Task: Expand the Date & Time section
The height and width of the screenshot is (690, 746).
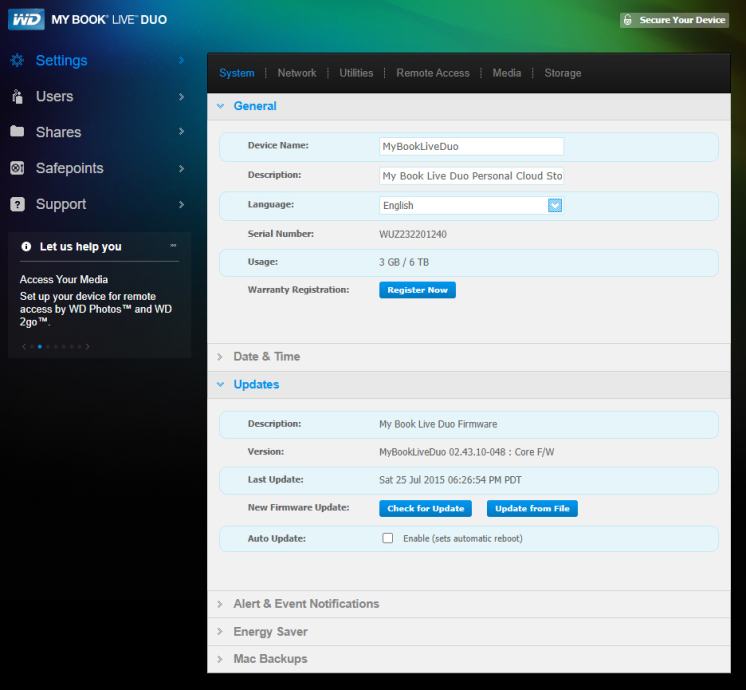Action: [266, 357]
